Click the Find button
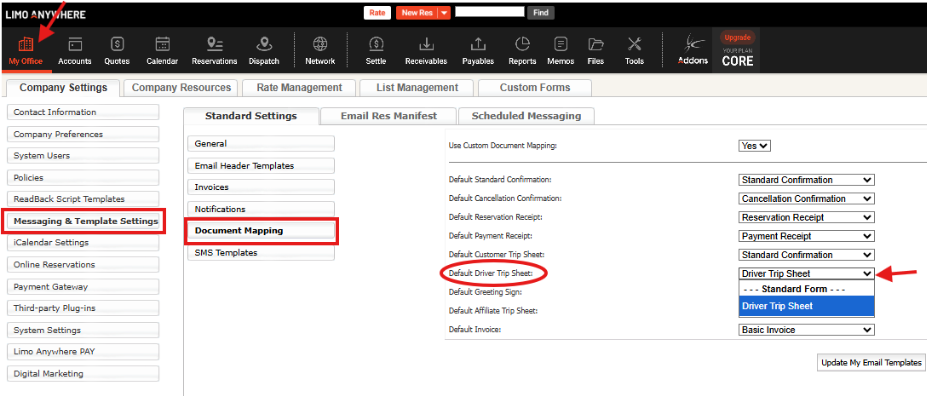The image size is (927, 396). pyautogui.click(x=540, y=12)
